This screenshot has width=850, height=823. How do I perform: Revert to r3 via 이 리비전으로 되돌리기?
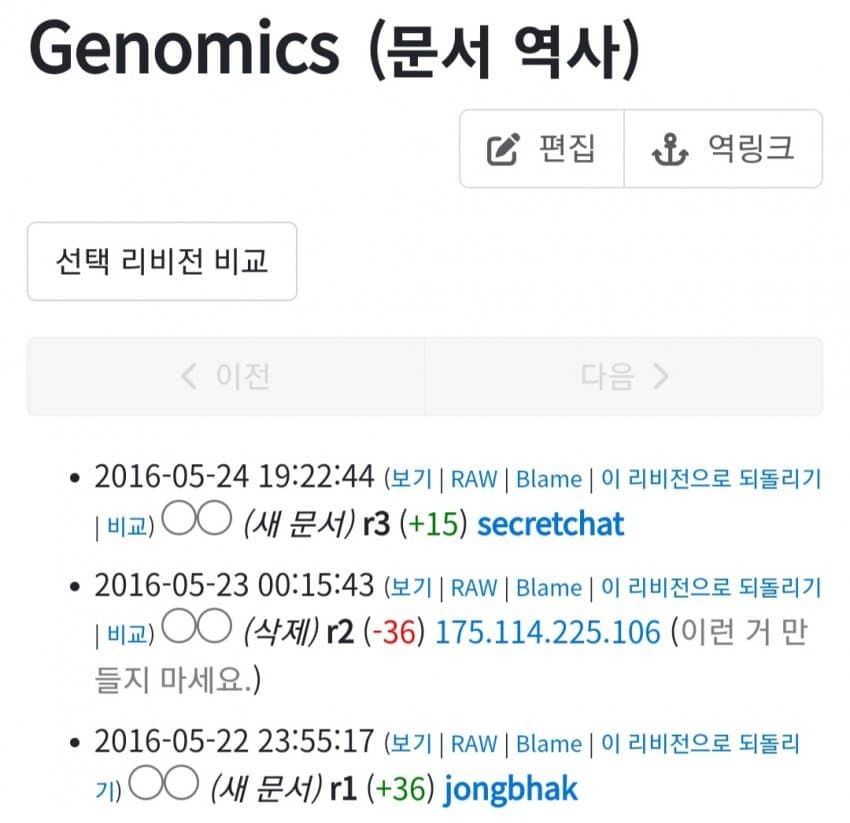[x=711, y=479]
